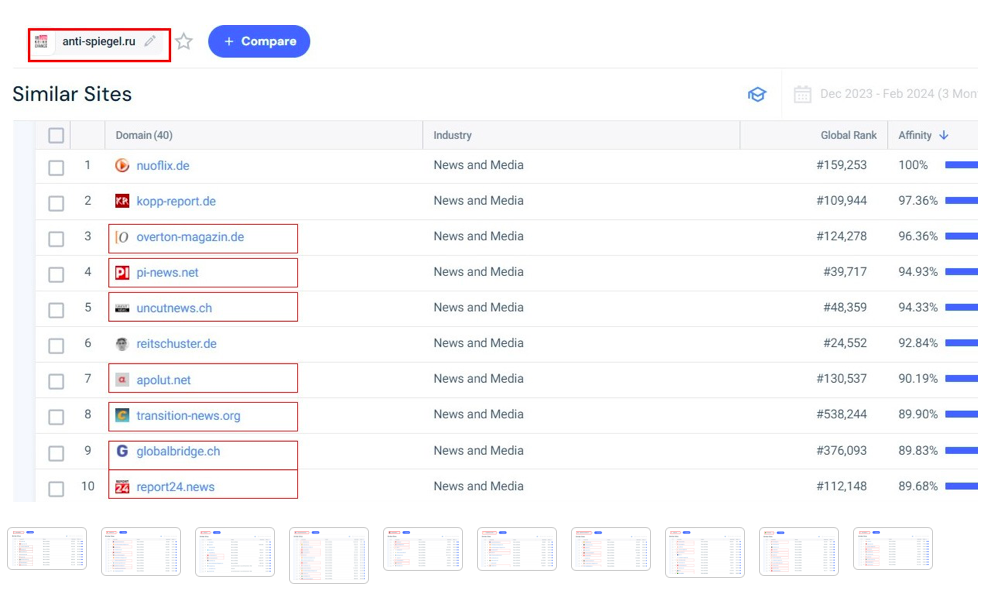Click the #538,244 global rank value
Image resolution: width=1003 pixels, height=594 pixels.
(x=842, y=414)
